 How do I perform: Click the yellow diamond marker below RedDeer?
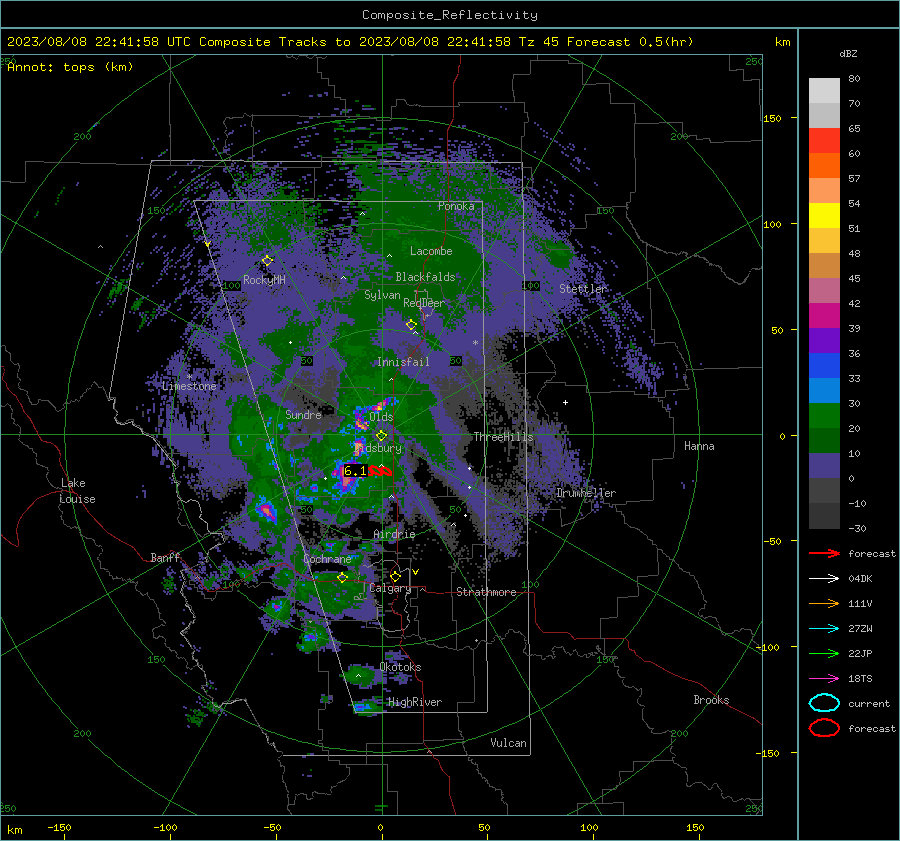(411, 325)
